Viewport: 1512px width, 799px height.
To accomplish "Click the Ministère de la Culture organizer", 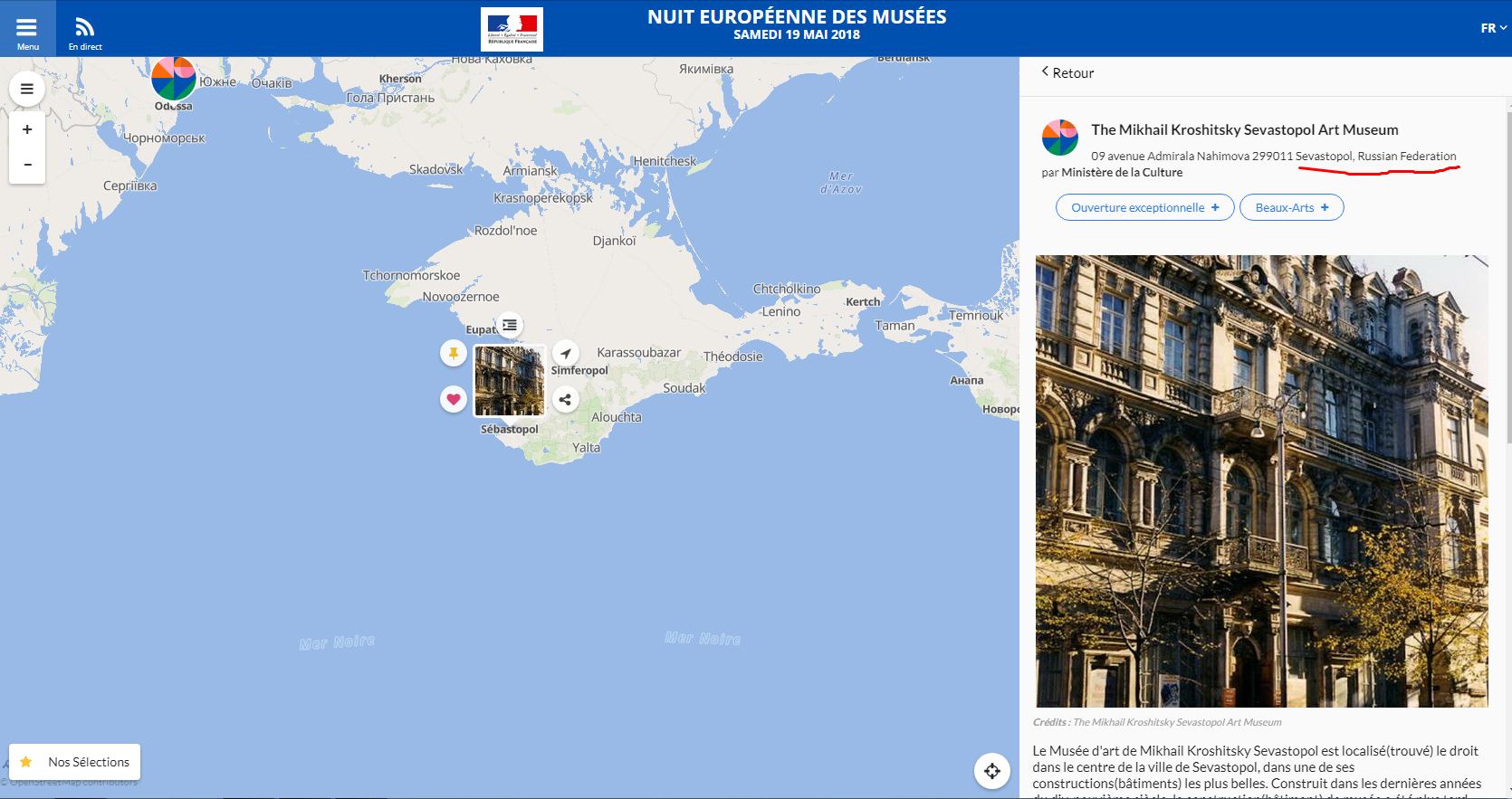I will point(1122,172).
